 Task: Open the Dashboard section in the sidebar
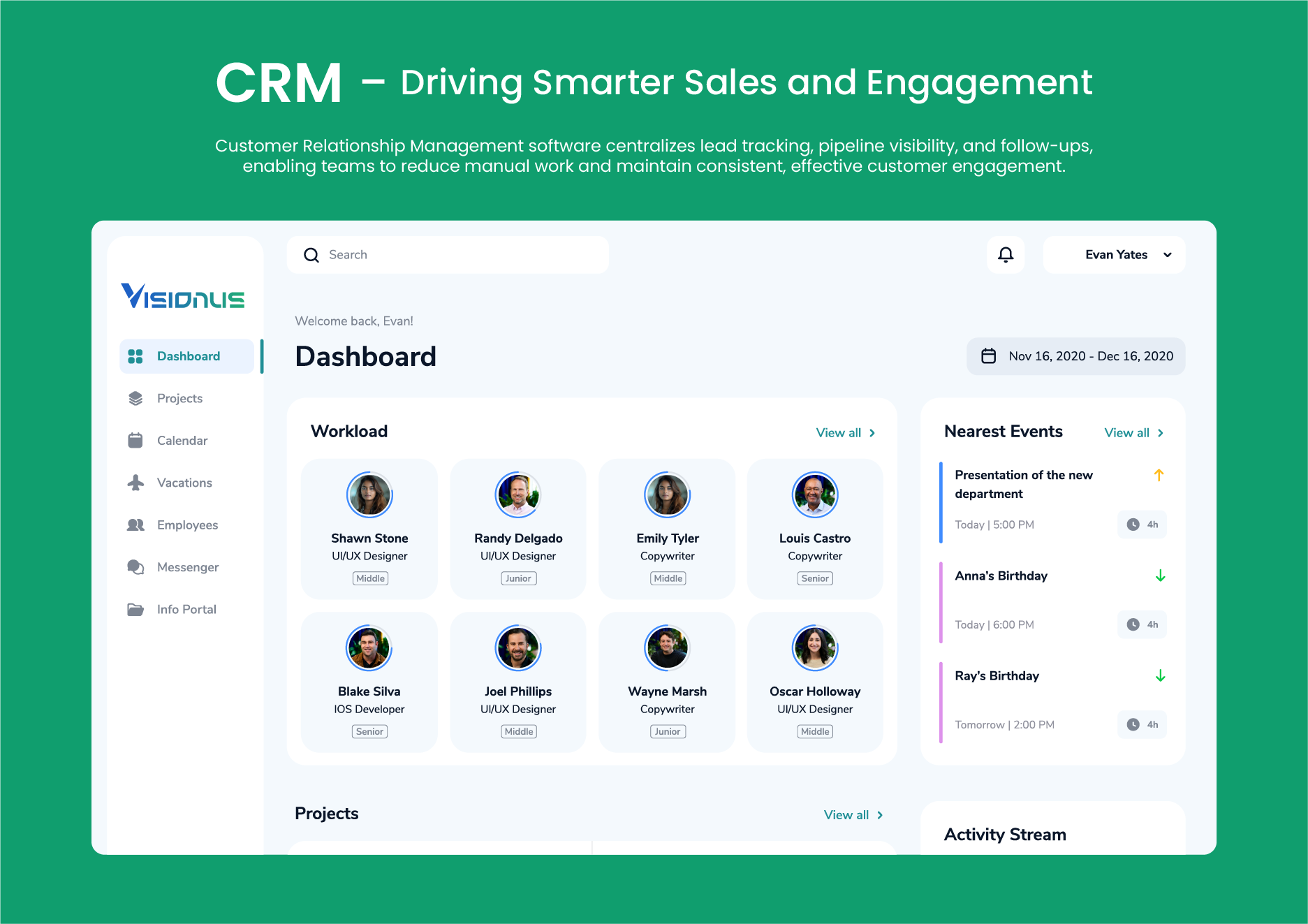click(x=188, y=356)
